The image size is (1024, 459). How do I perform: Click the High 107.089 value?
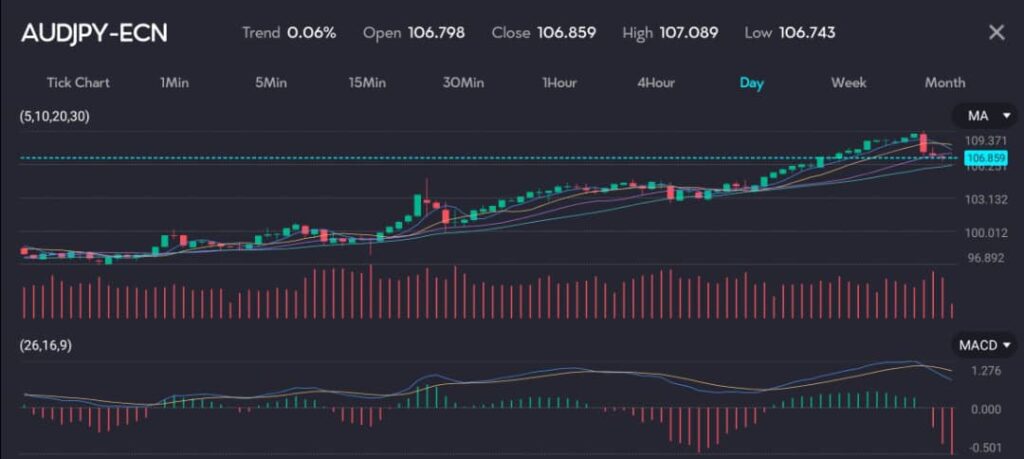[688, 33]
